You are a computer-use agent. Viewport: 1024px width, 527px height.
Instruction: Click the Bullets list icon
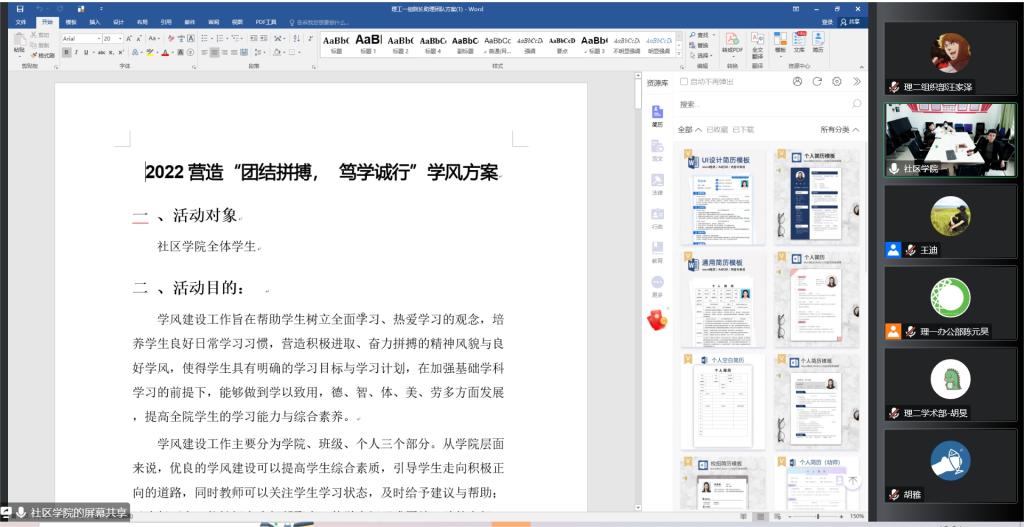(204, 39)
